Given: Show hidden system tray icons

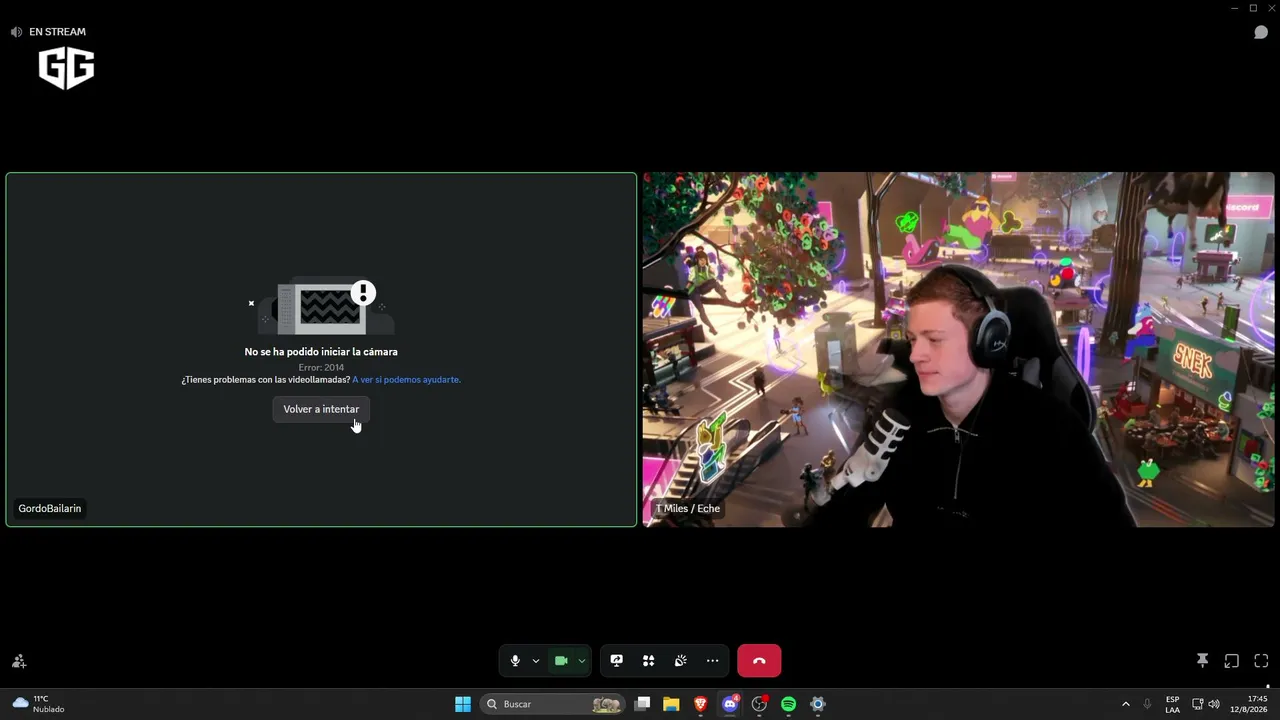Looking at the screenshot, I should pyautogui.click(x=1125, y=704).
